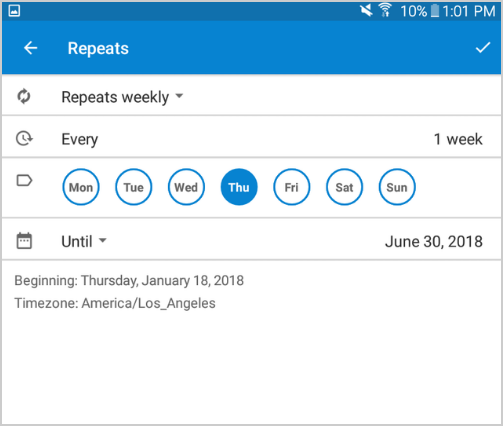
Task: Tap the clock interval icon
Action: tap(24, 138)
